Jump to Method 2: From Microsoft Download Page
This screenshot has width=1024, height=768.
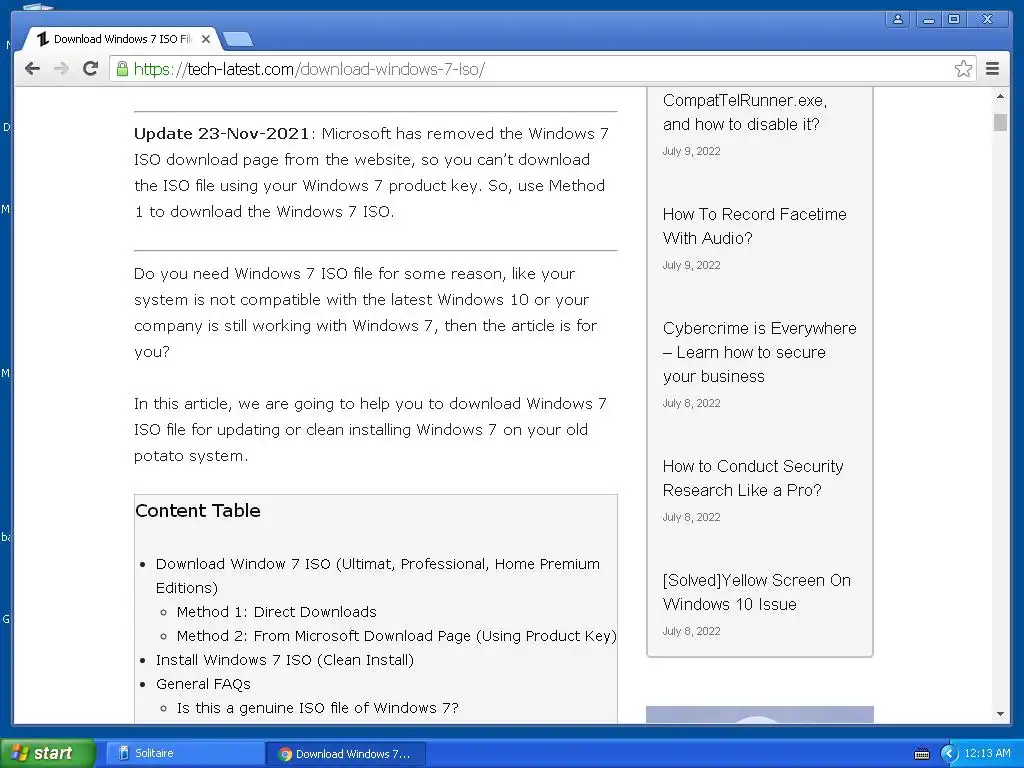[x=396, y=636]
